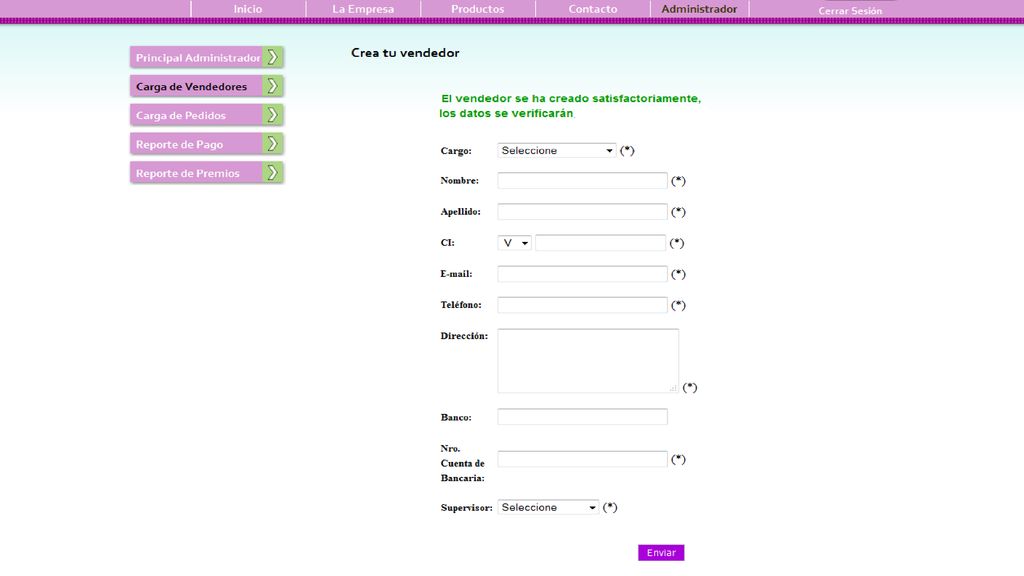The image size is (1024, 576).
Task: Click arrow icon beside Reporte de Pago
Action: click(x=273, y=144)
